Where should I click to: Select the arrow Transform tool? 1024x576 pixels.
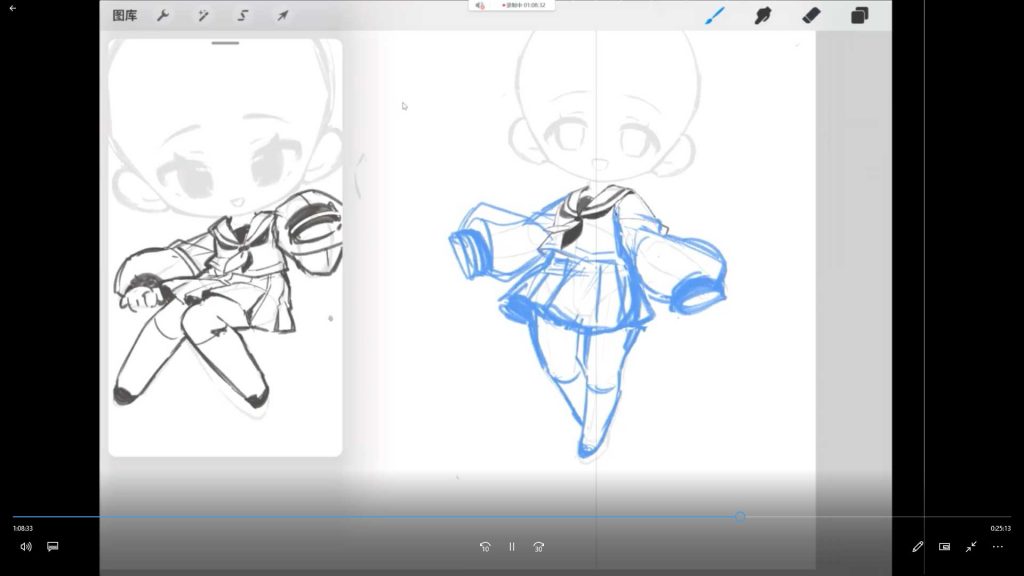(283, 16)
